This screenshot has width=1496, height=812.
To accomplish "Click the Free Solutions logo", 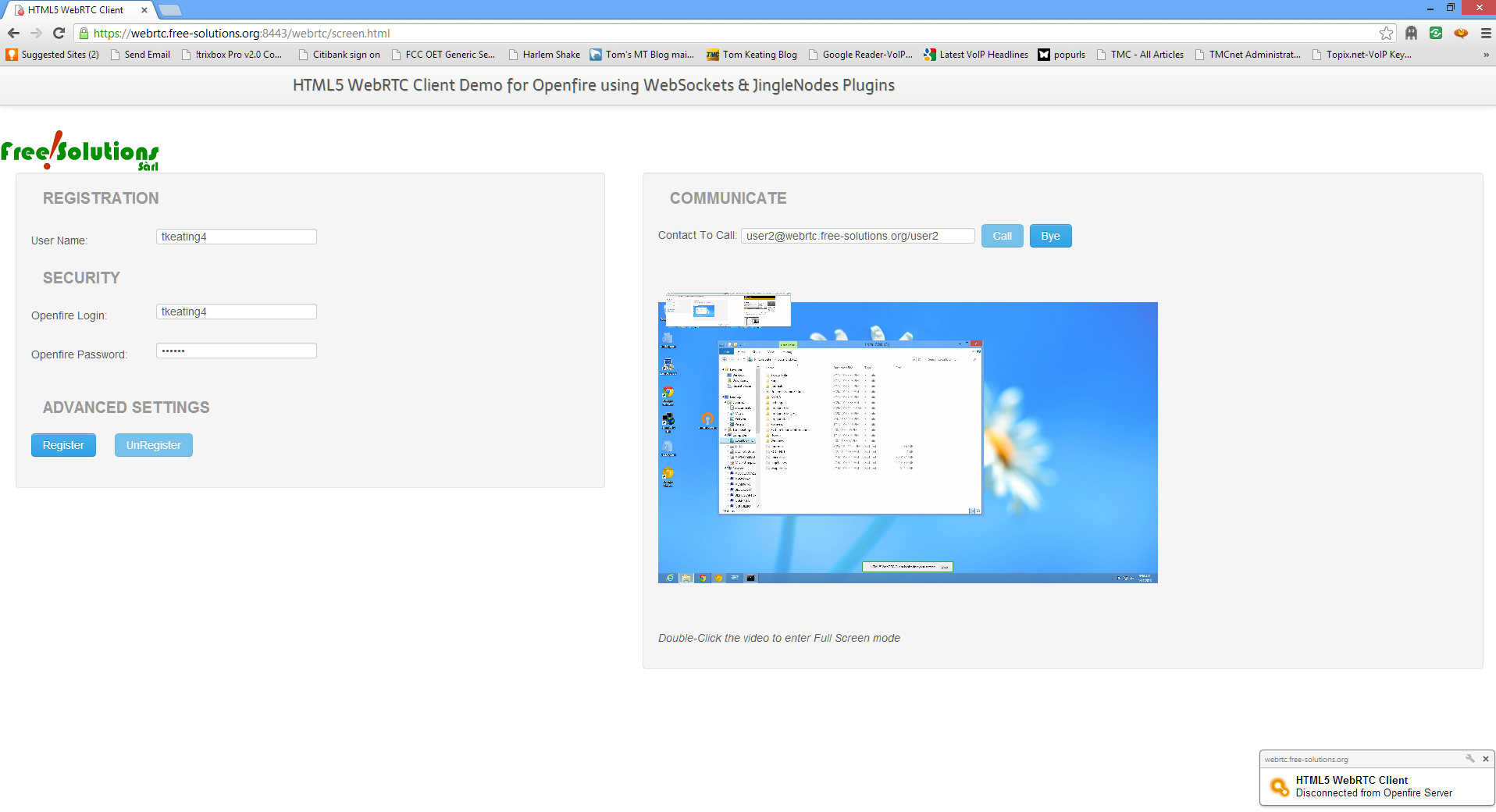I will point(80,151).
